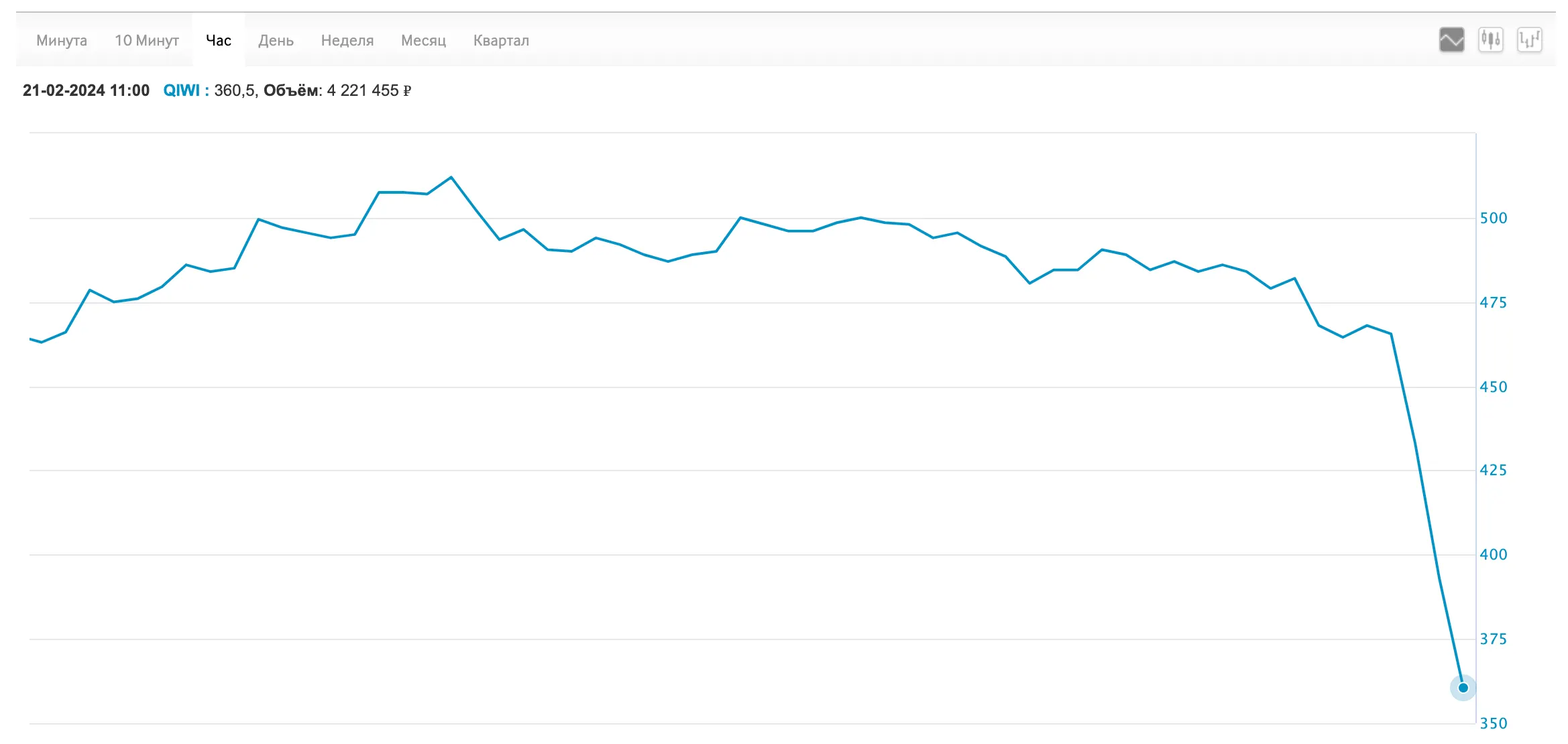Select the Час tab
The image size is (1568, 744).
[x=219, y=40]
